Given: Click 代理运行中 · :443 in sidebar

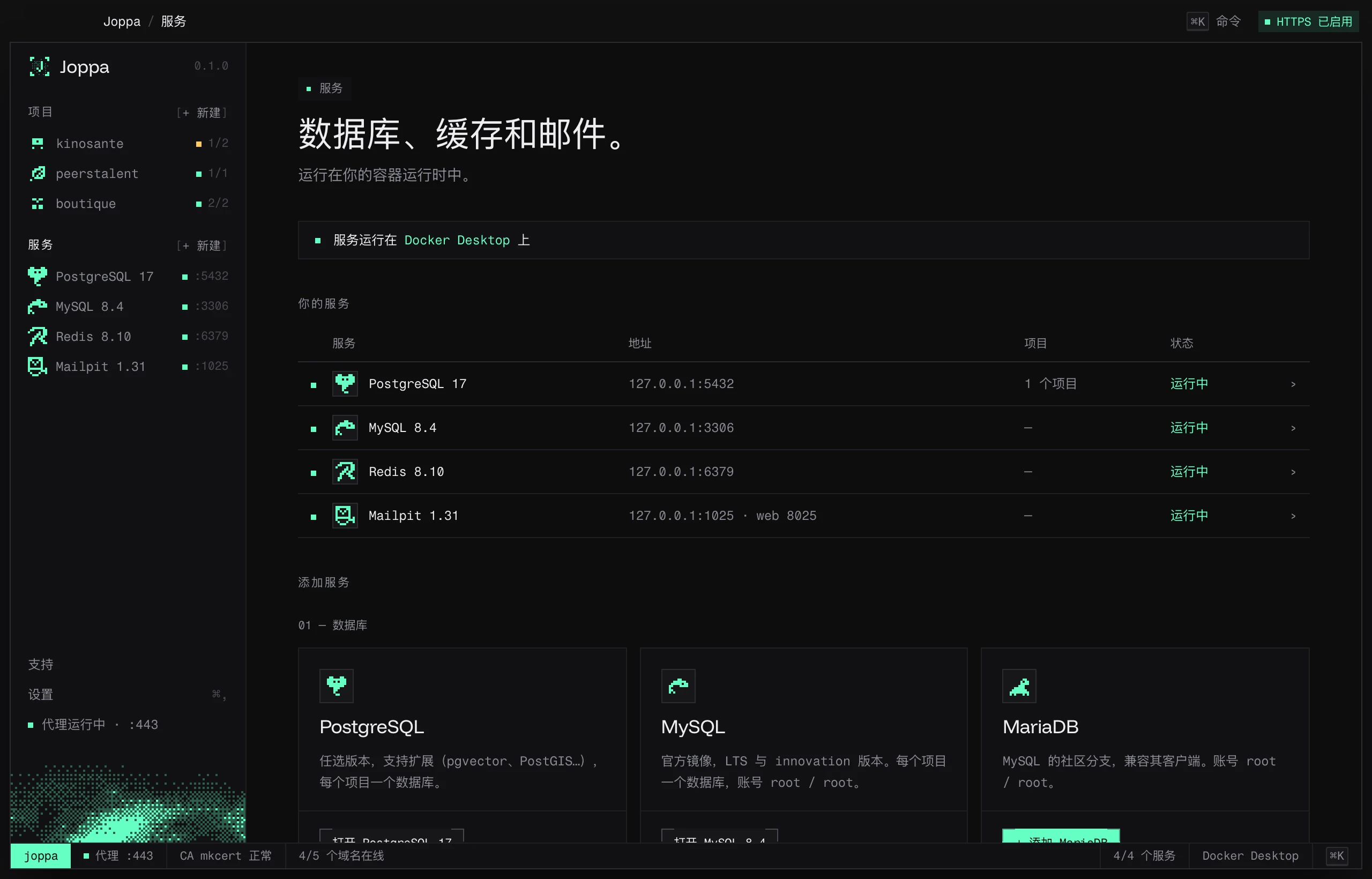Looking at the screenshot, I should coord(94,725).
